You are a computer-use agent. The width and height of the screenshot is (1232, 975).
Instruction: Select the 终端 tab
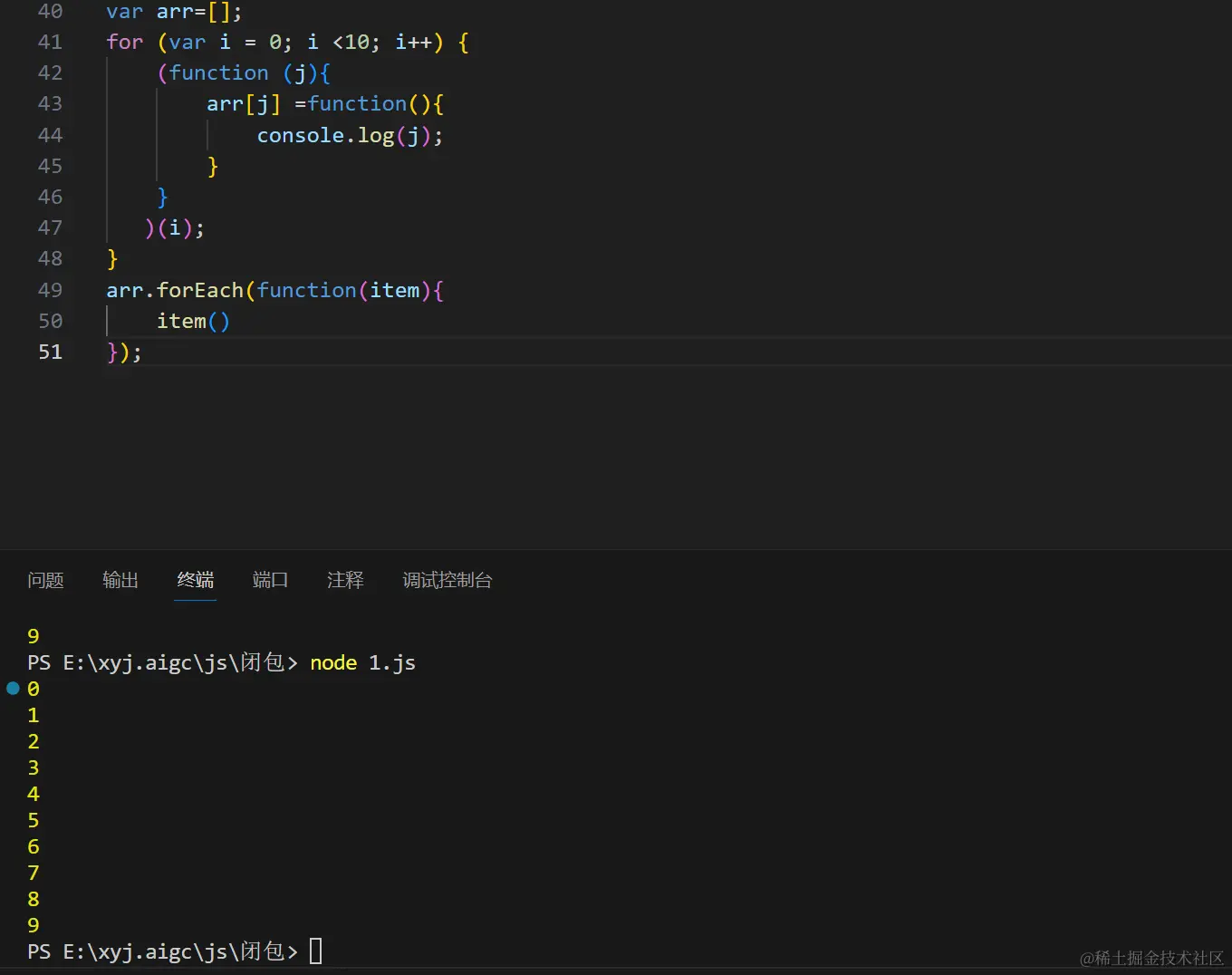point(196,580)
